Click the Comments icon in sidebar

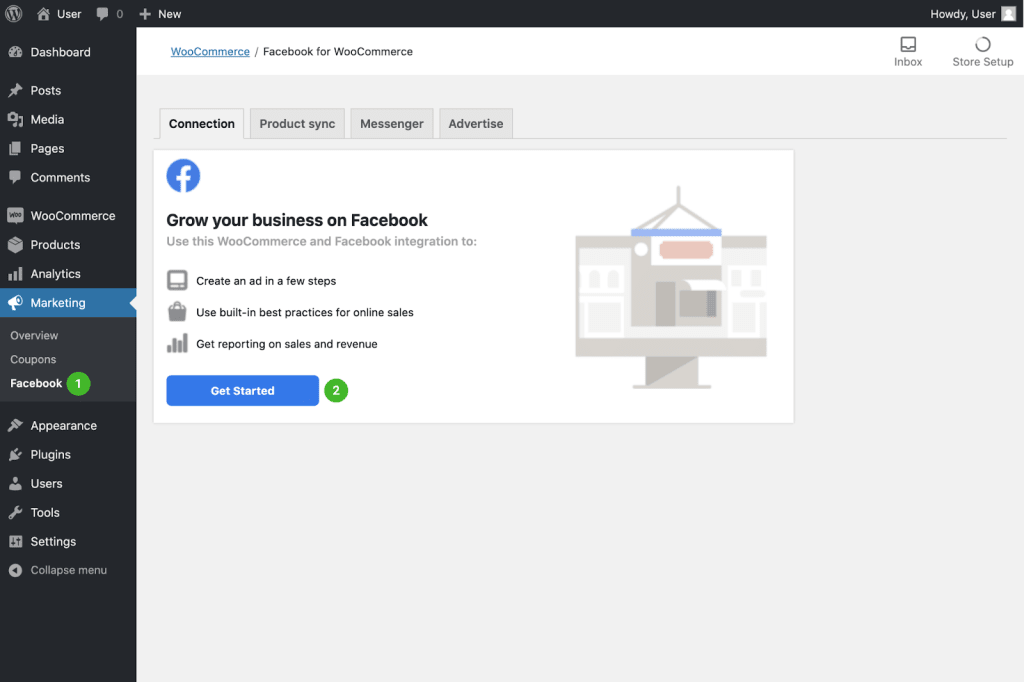[x=16, y=177]
